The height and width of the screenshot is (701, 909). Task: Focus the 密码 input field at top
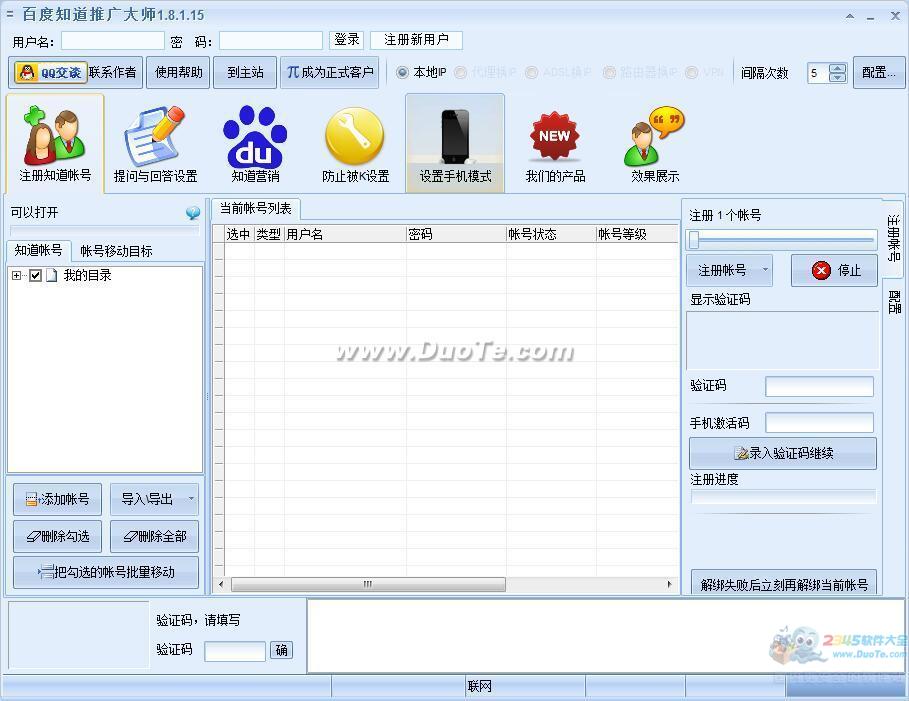coord(271,41)
